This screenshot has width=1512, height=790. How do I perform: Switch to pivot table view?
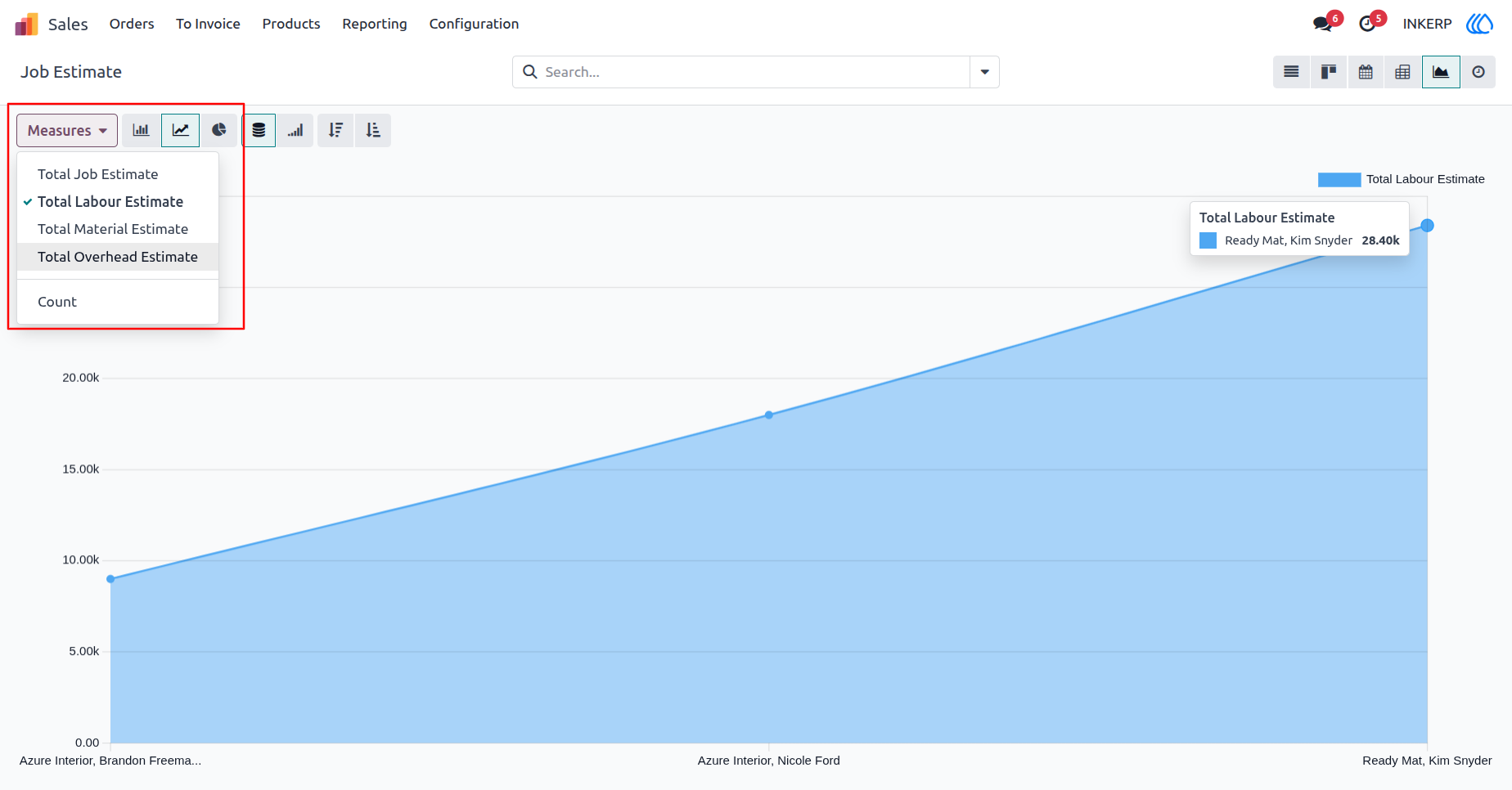click(x=1402, y=72)
